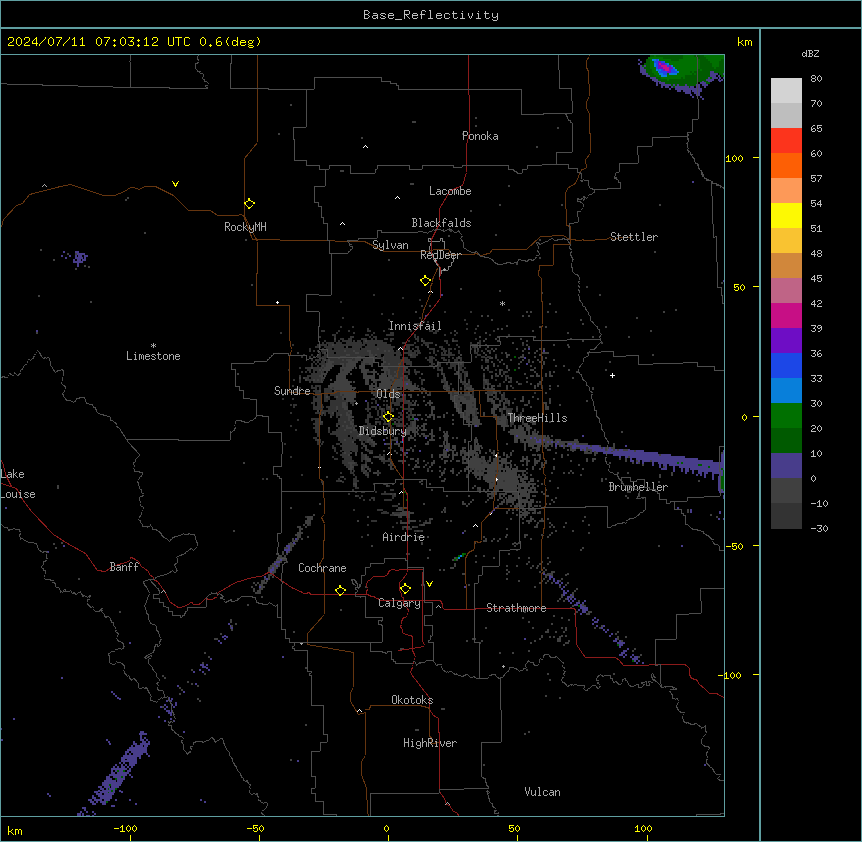Click the yellow diamond marker above Calgary label
Viewport: 862px width, 842px height.
pyautogui.click(x=405, y=589)
